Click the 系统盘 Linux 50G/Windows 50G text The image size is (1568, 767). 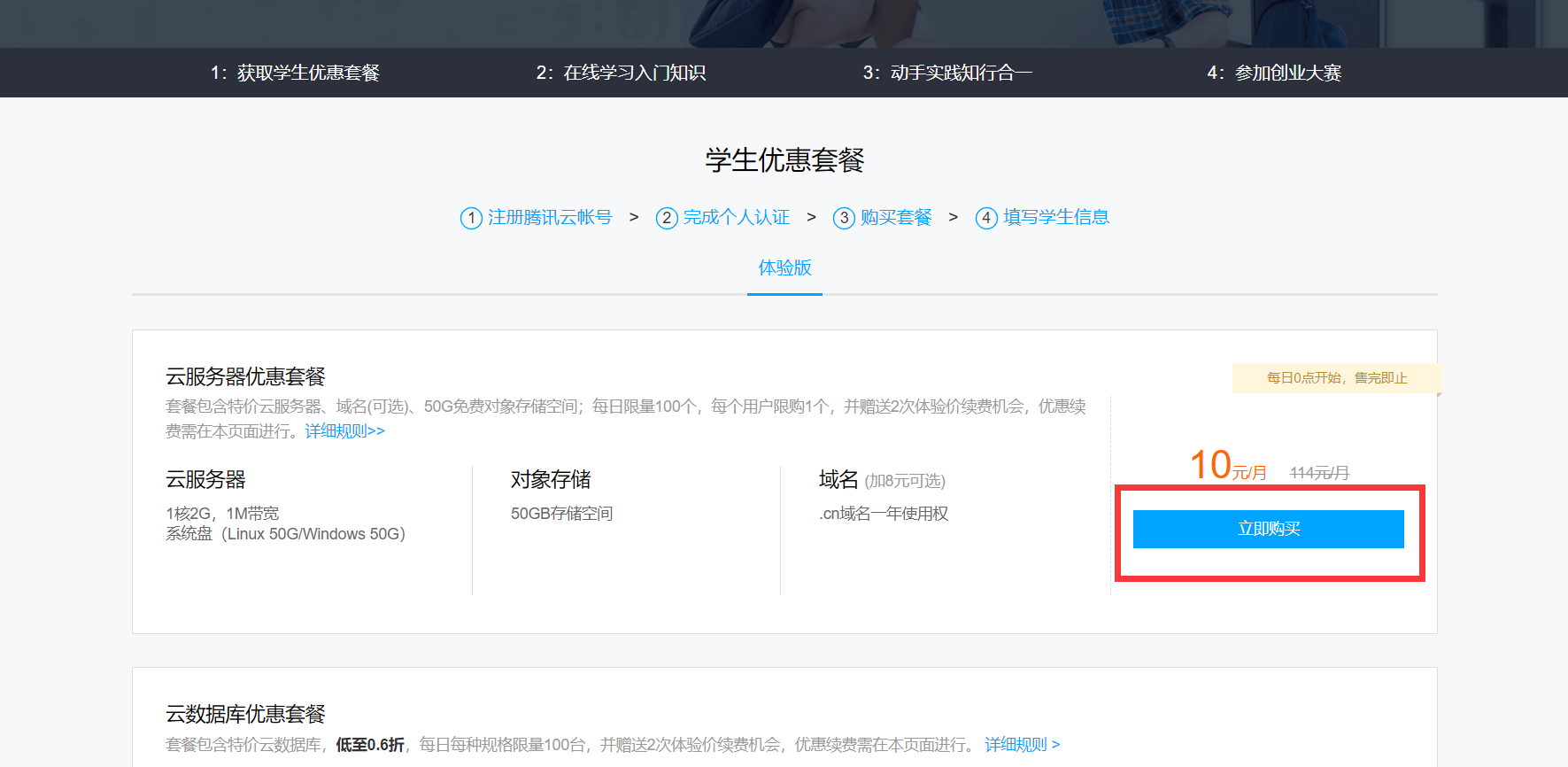285,534
